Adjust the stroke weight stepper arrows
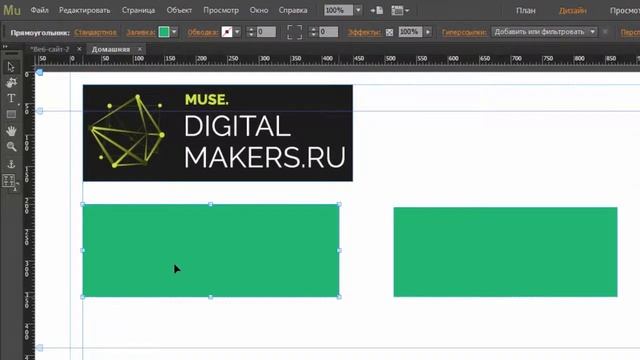 (251, 32)
